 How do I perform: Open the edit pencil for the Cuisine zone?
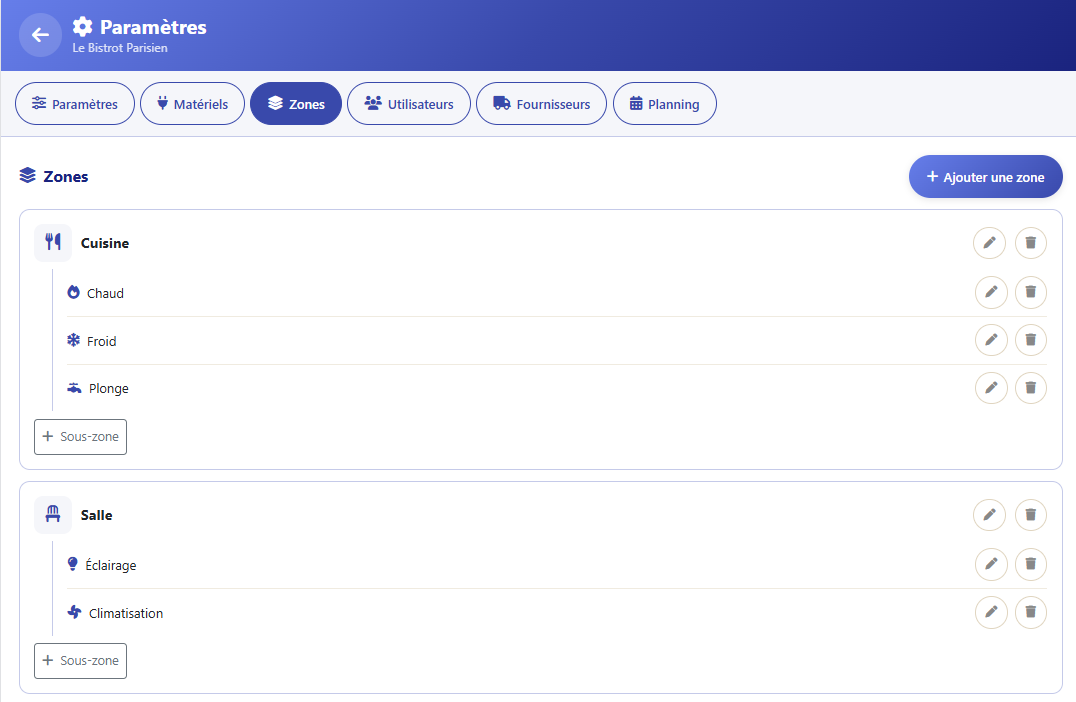click(989, 242)
